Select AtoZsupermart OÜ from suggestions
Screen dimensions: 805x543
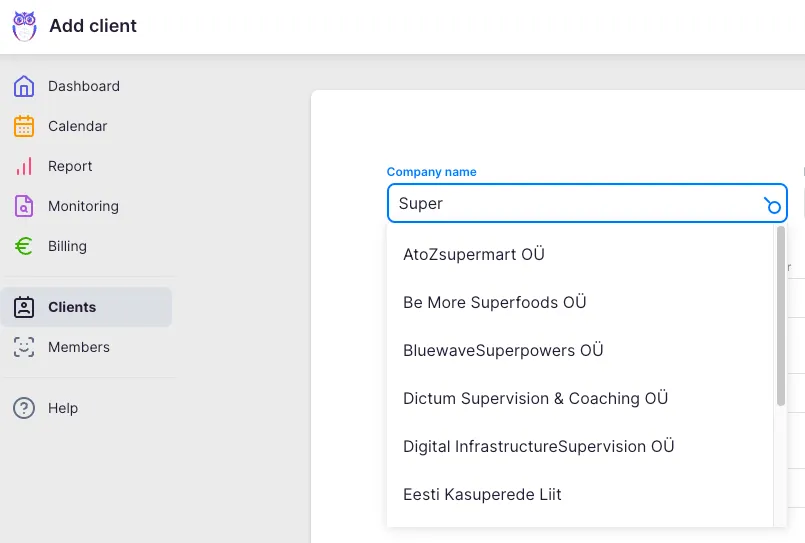[474, 254]
